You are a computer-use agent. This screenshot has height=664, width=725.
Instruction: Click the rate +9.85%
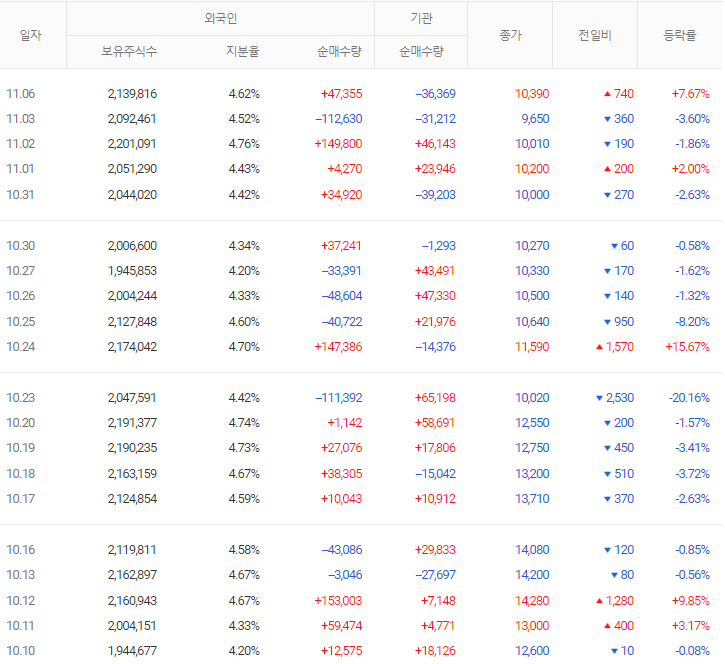coord(691,600)
